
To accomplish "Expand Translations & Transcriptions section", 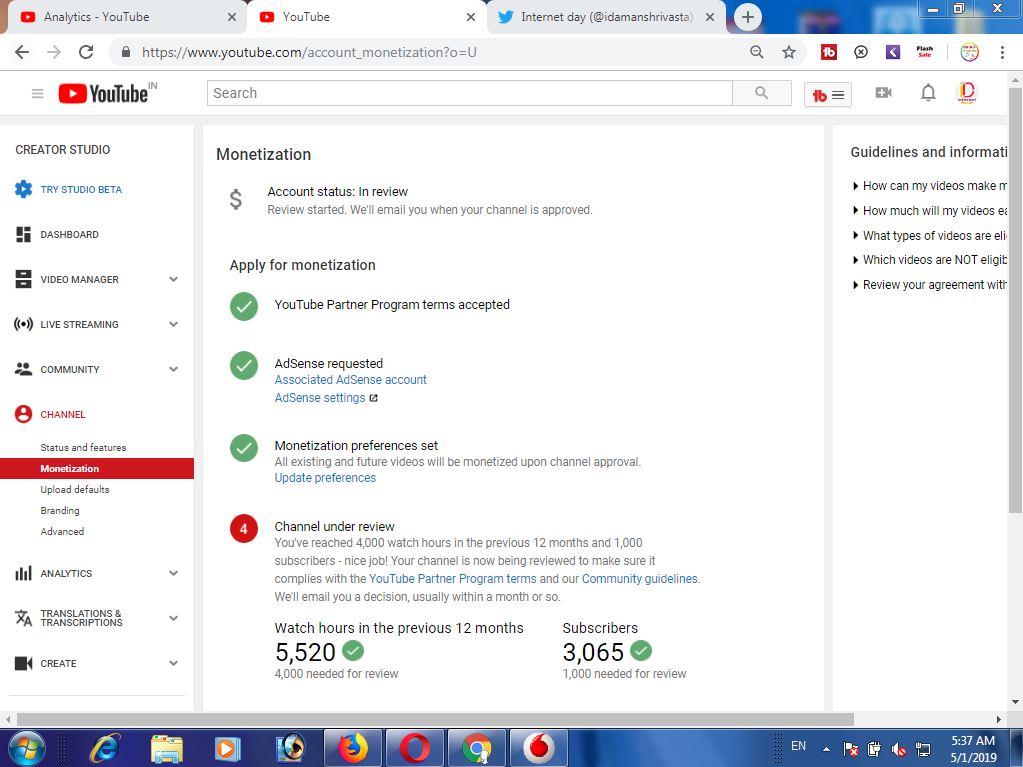I will (x=174, y=618).
